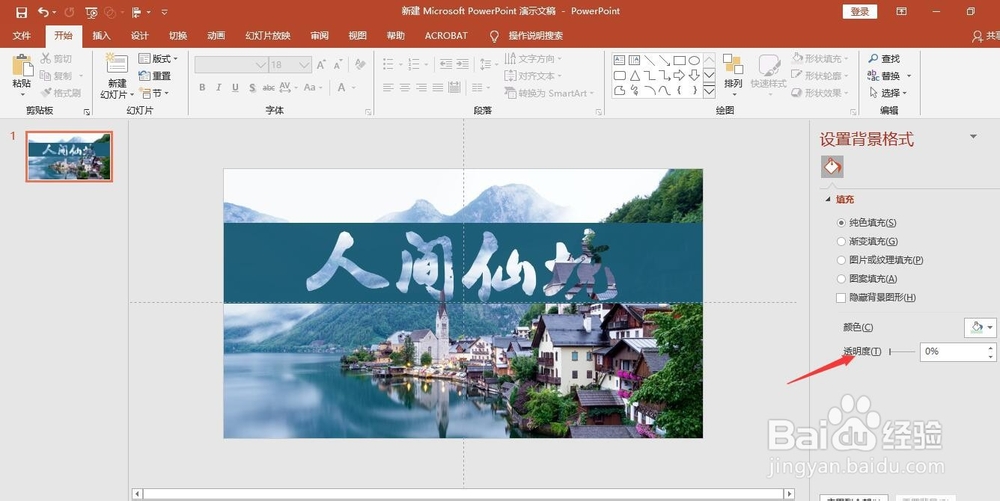Select slide 1 thumbnail
Viewport: 1000px width, 501px height.
click(69, 156)
